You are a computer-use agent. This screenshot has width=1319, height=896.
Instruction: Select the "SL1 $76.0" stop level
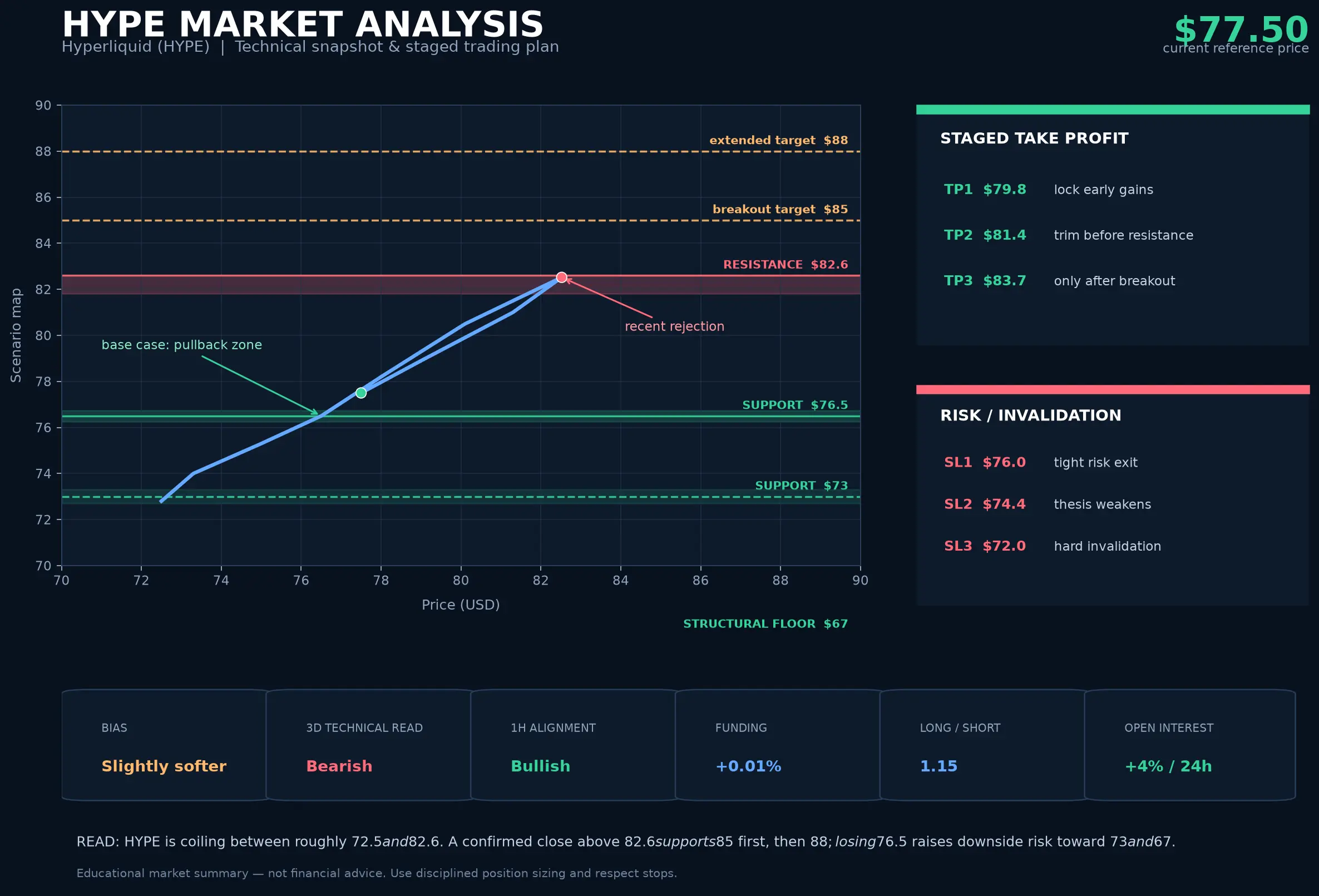(x=985, y=463)
